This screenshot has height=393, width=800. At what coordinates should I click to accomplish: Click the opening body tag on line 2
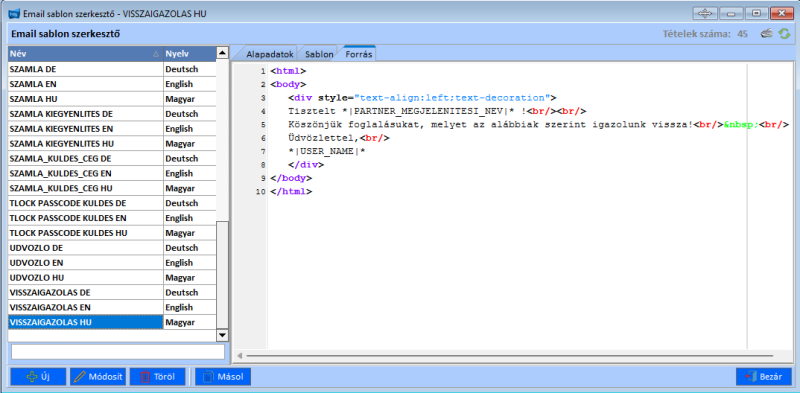[288, 84]
